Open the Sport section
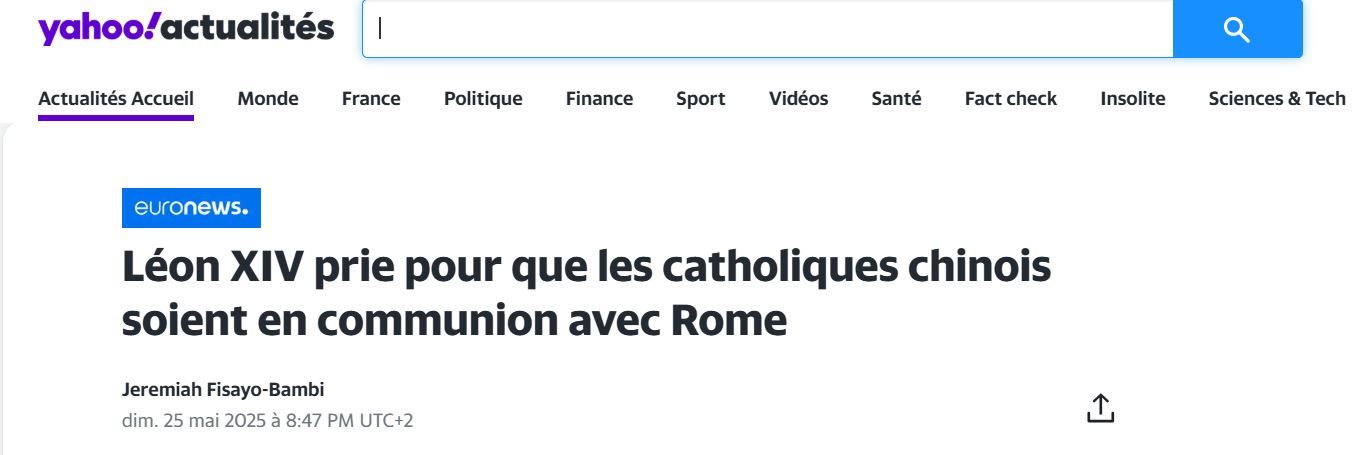The image size is (1368, 455). pos(701,98)
